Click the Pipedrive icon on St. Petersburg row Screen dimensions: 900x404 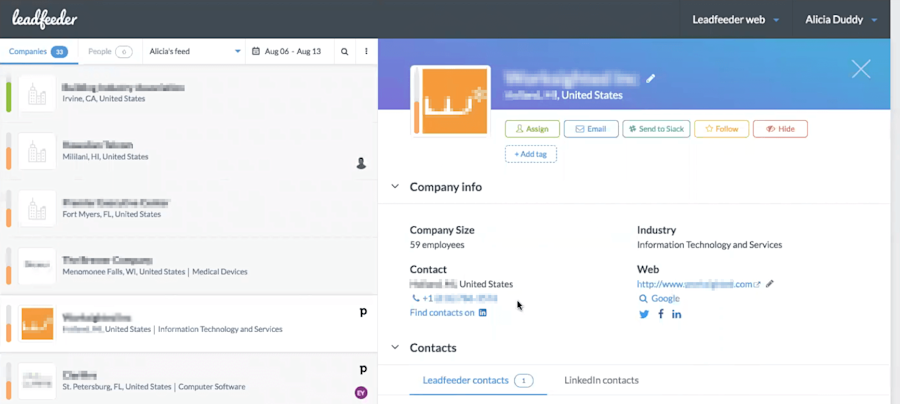pos(363,370)
